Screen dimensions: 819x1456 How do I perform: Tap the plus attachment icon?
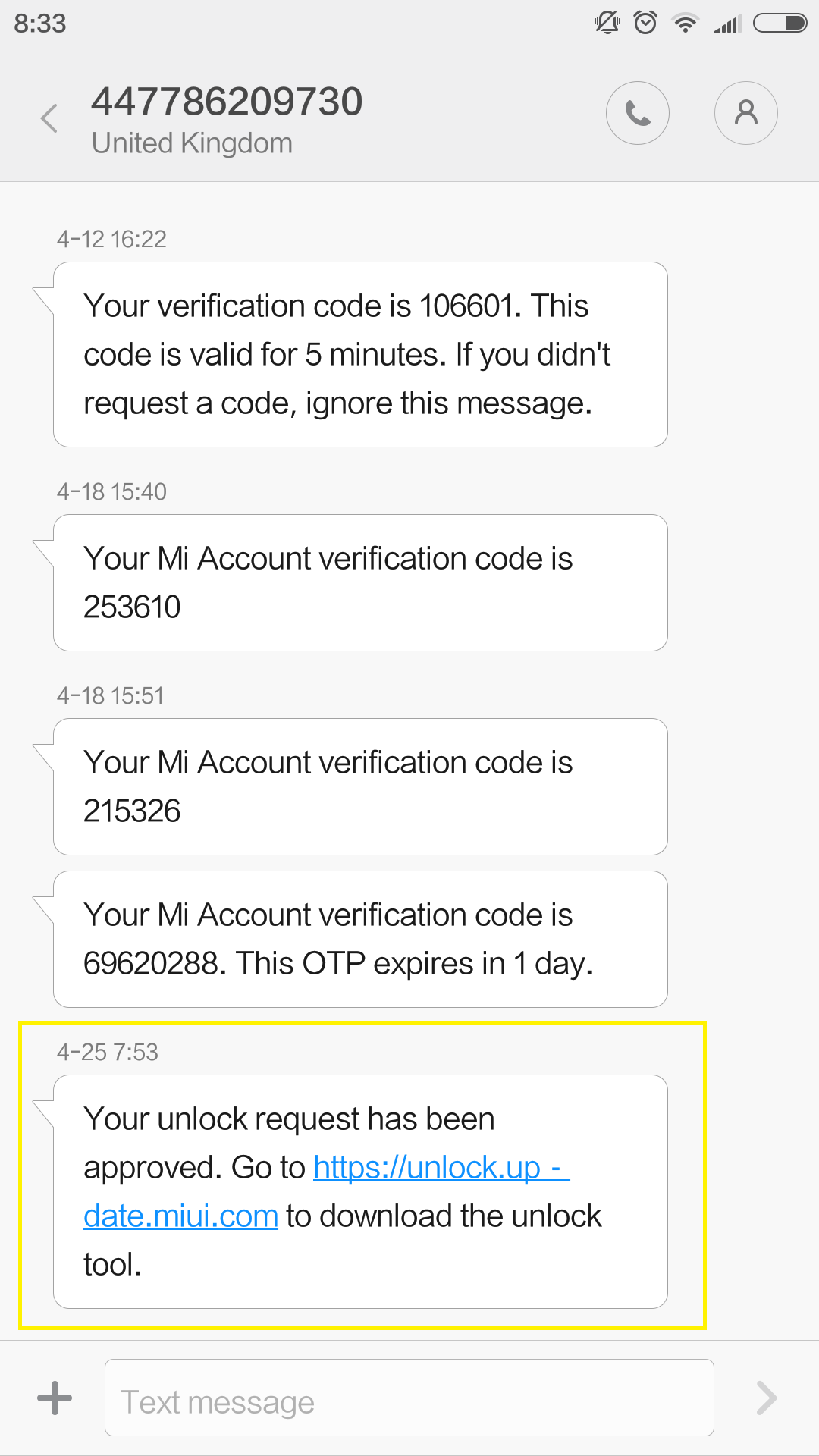click(x=55, y=1398)
